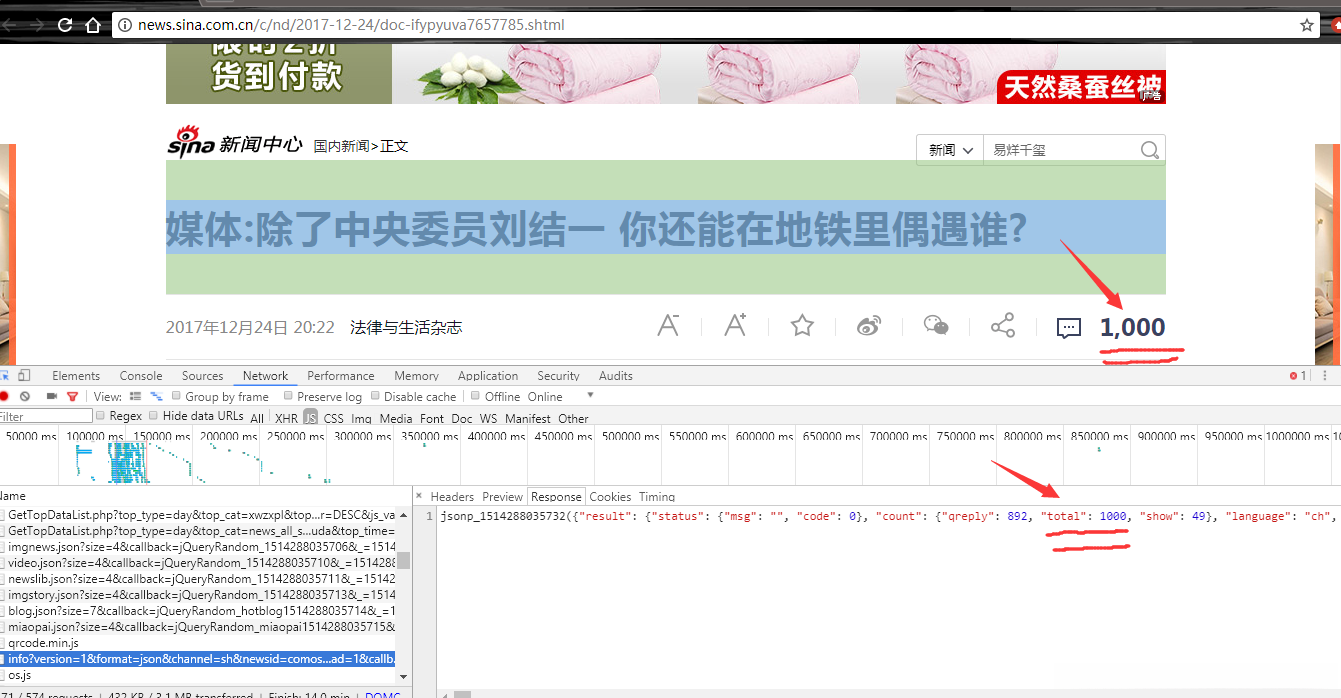Tick the Offline checkbox
This screenshot has width=1341, height=698.
[475, 396]
